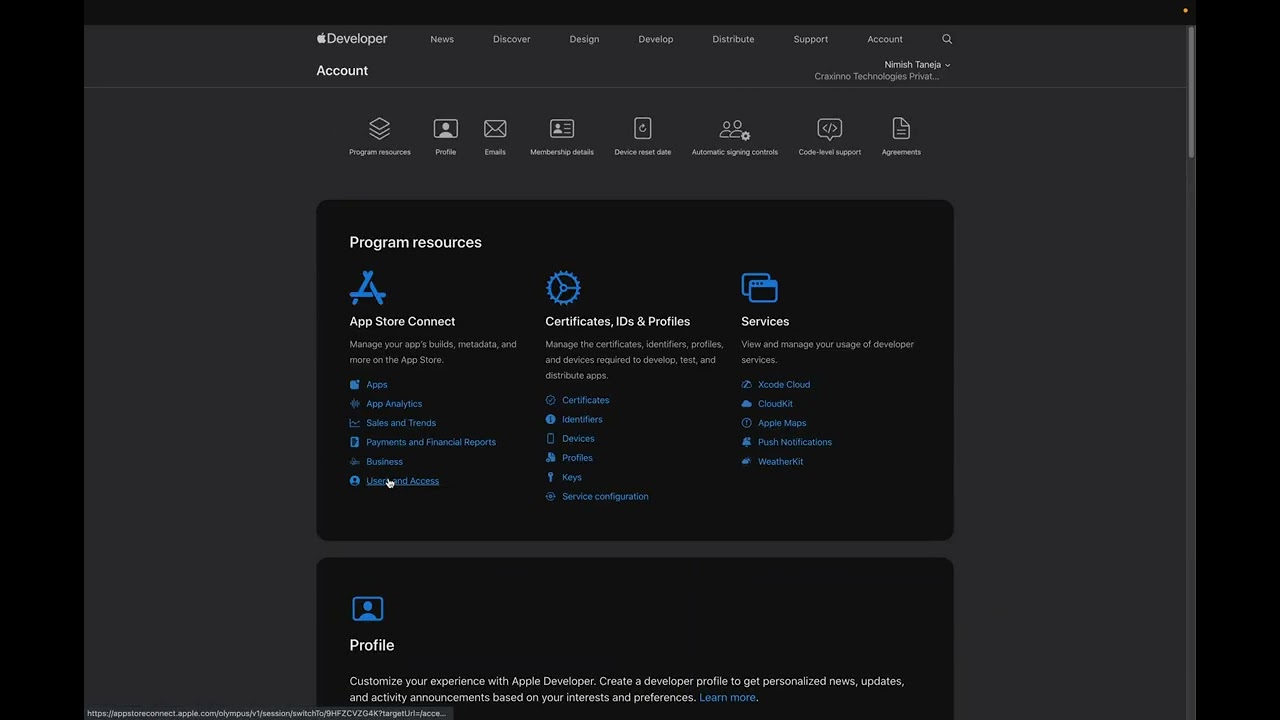This screenshot has height=720, width=1280.
Task: Click the Apple Developer logo
Action: pyautogui.click(x=352, y=39)
